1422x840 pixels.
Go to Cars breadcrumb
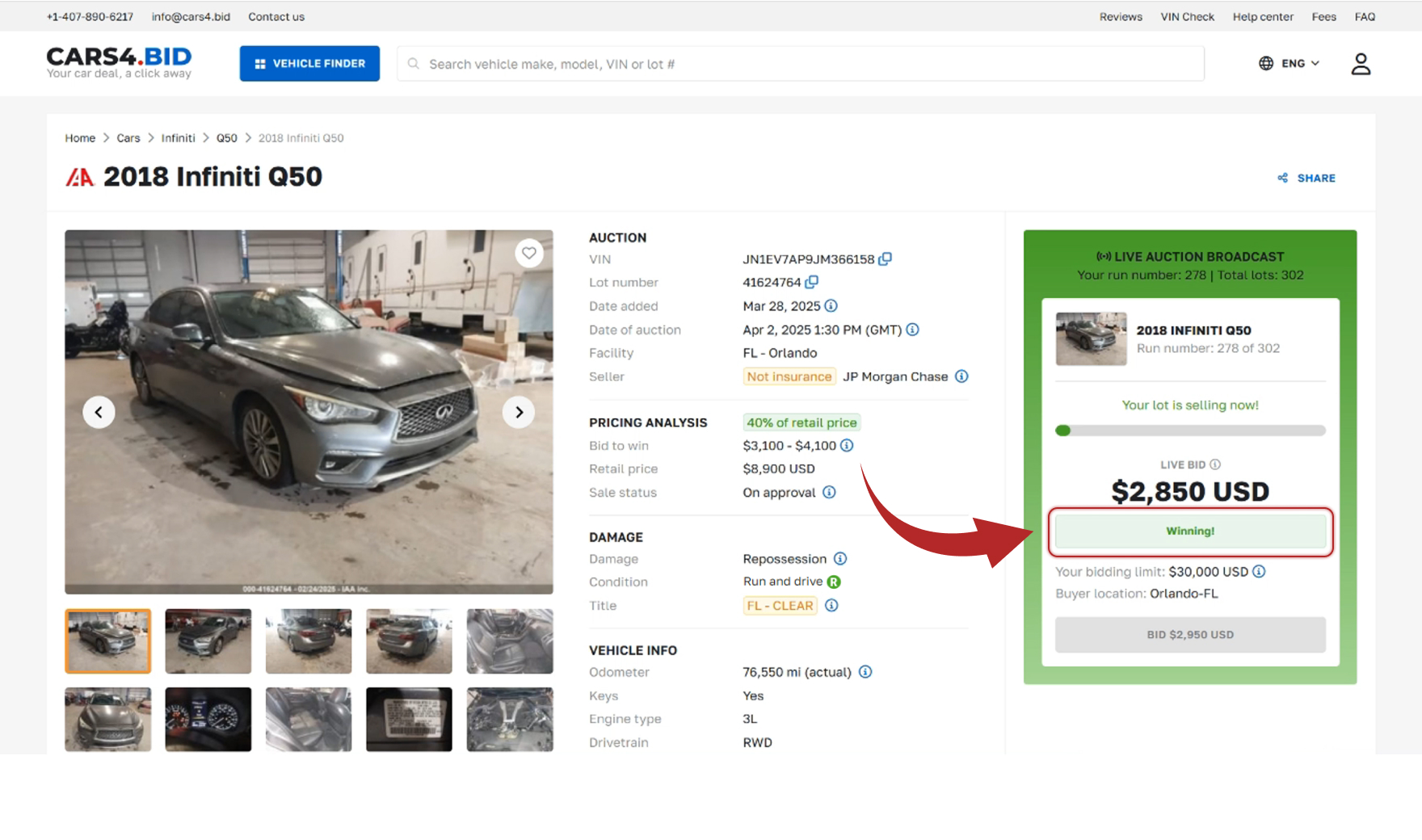(x=128, y=138)
